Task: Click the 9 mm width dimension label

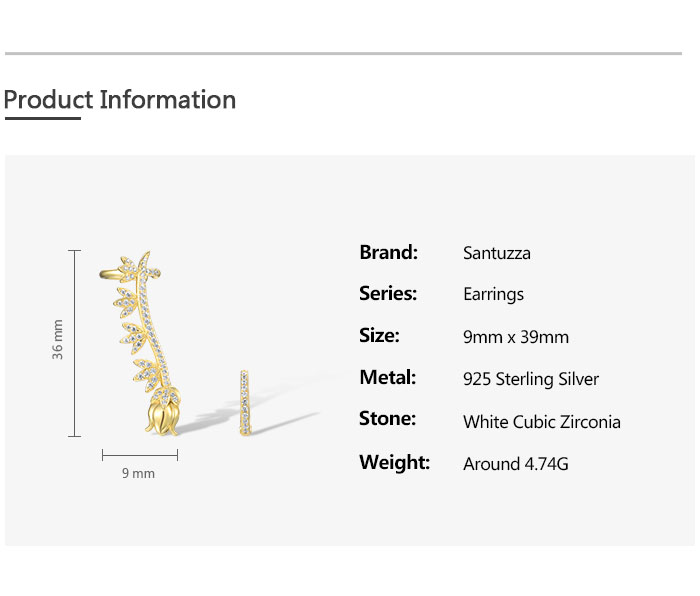Action: pyautogui.click(x=139, y=473)
